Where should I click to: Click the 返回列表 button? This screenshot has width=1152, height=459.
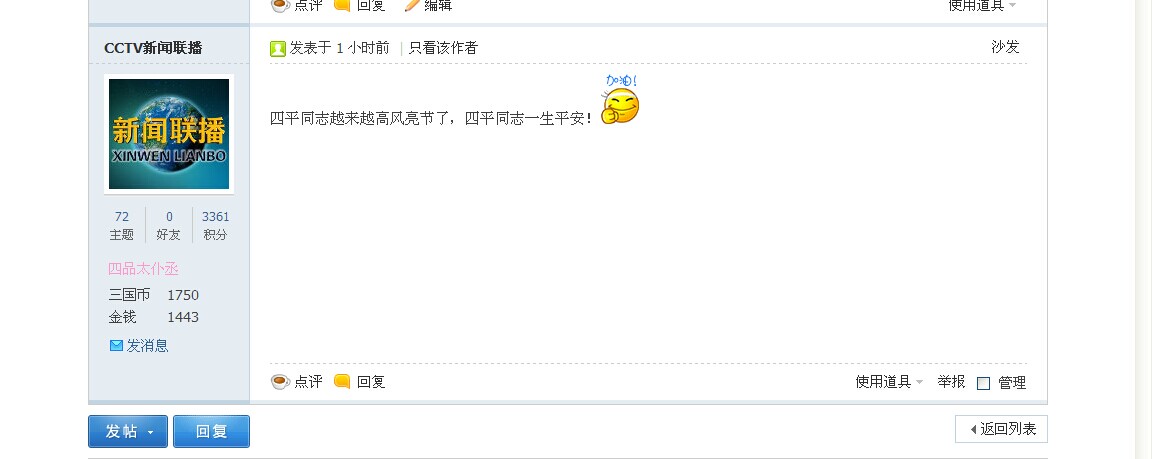pos(1001,429)
